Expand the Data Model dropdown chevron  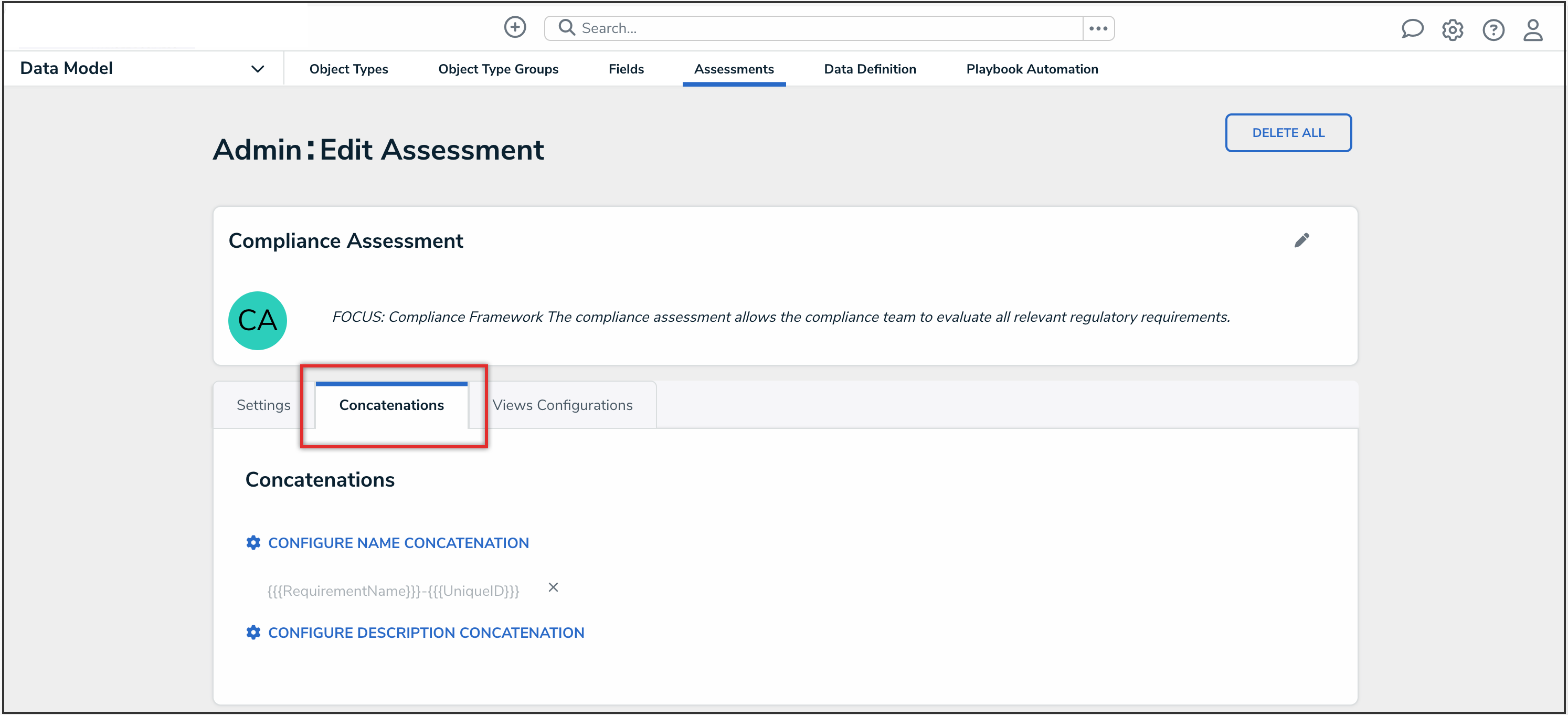[258, 69]
